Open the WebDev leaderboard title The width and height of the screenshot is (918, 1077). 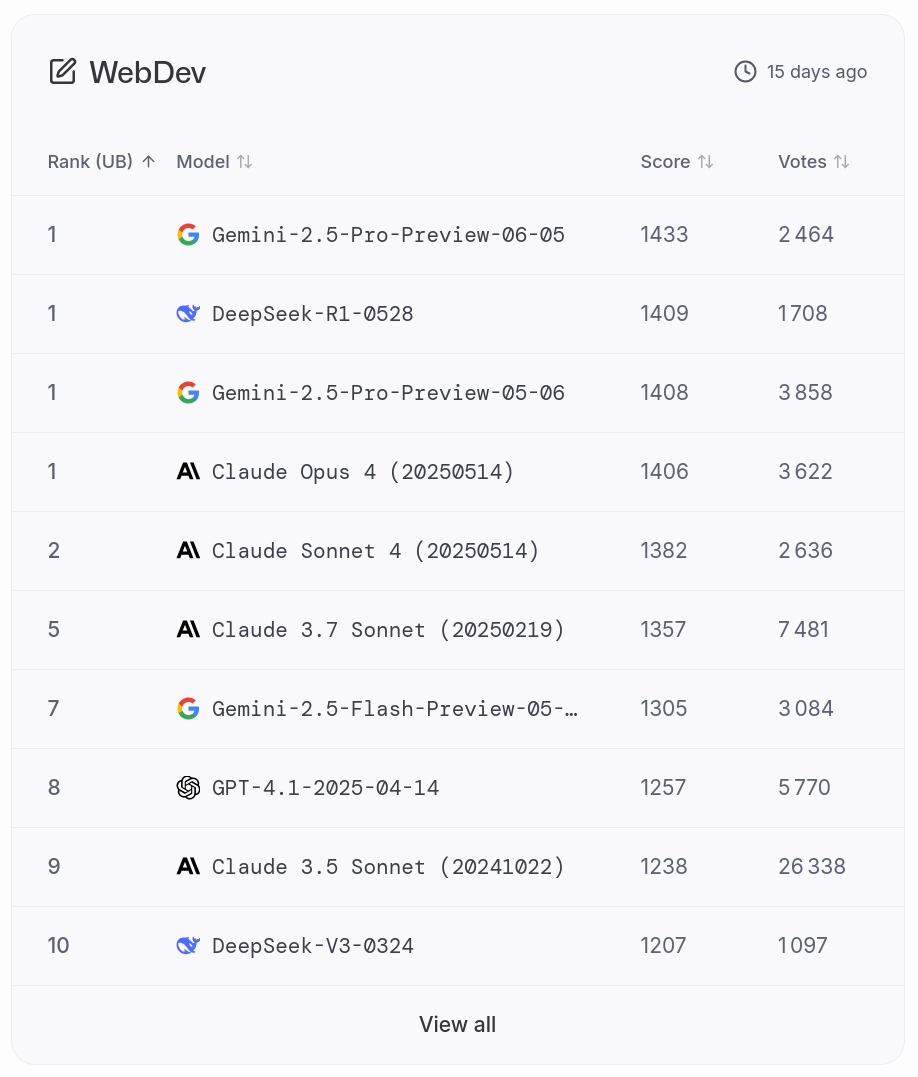pos(147,72)
